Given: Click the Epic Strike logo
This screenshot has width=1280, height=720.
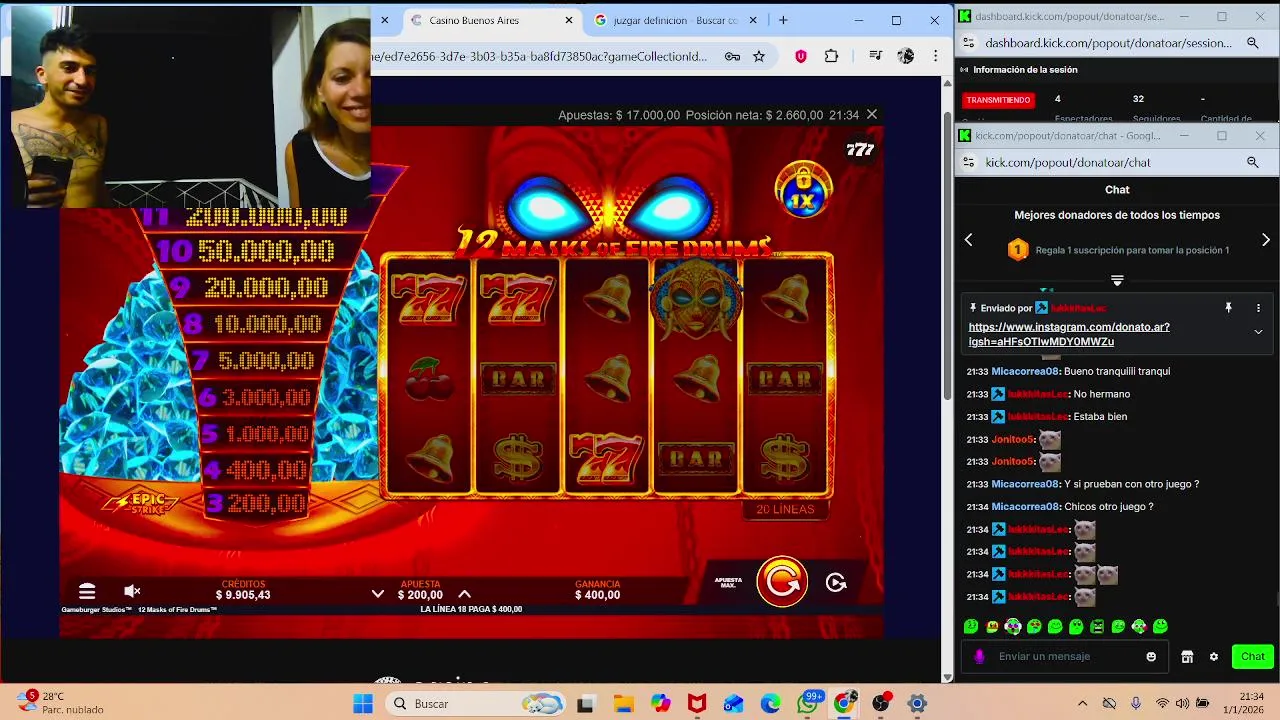Looking at the screenshot, I should click(141, 502).
